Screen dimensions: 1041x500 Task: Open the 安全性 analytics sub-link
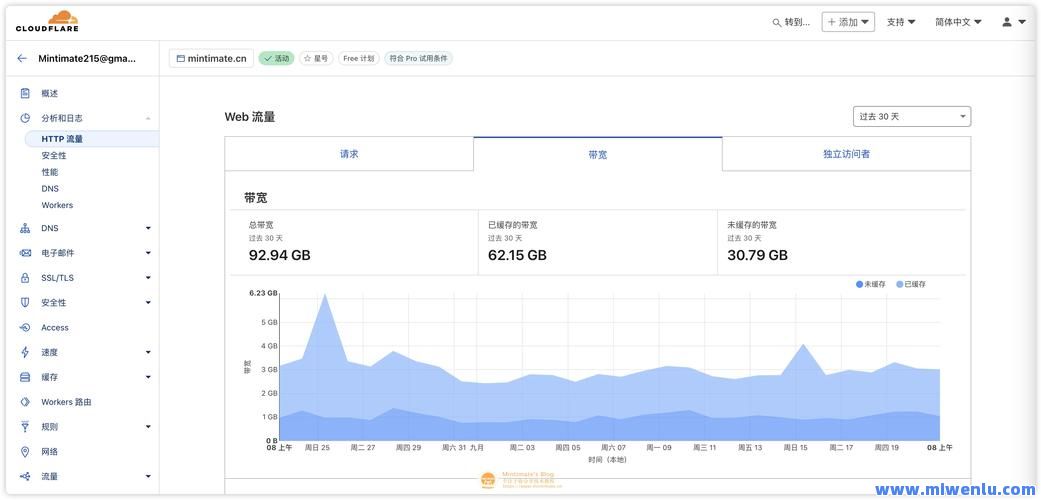coord(54,156)
